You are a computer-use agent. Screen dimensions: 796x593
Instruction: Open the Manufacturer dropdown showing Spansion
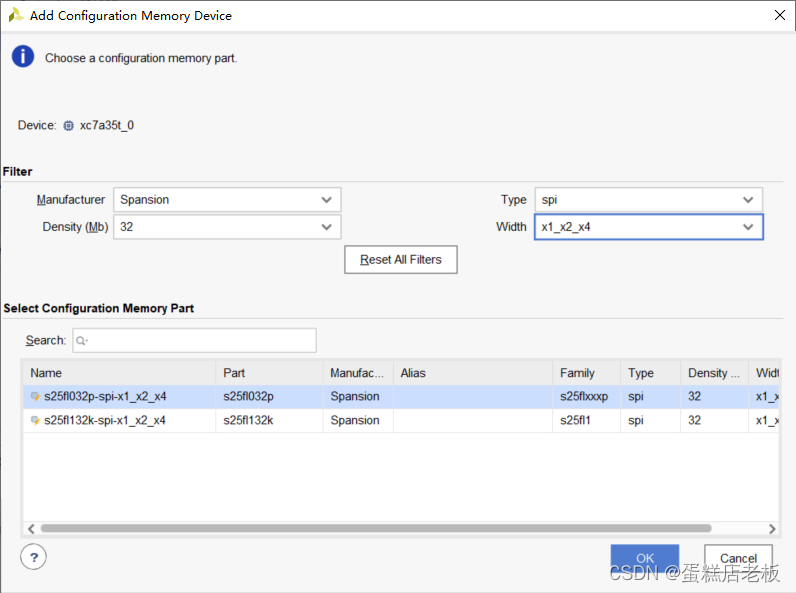coord(227,200)
